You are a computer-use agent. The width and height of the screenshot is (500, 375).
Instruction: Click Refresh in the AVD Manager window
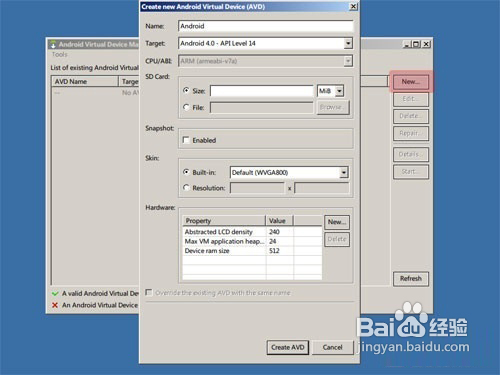411,279
